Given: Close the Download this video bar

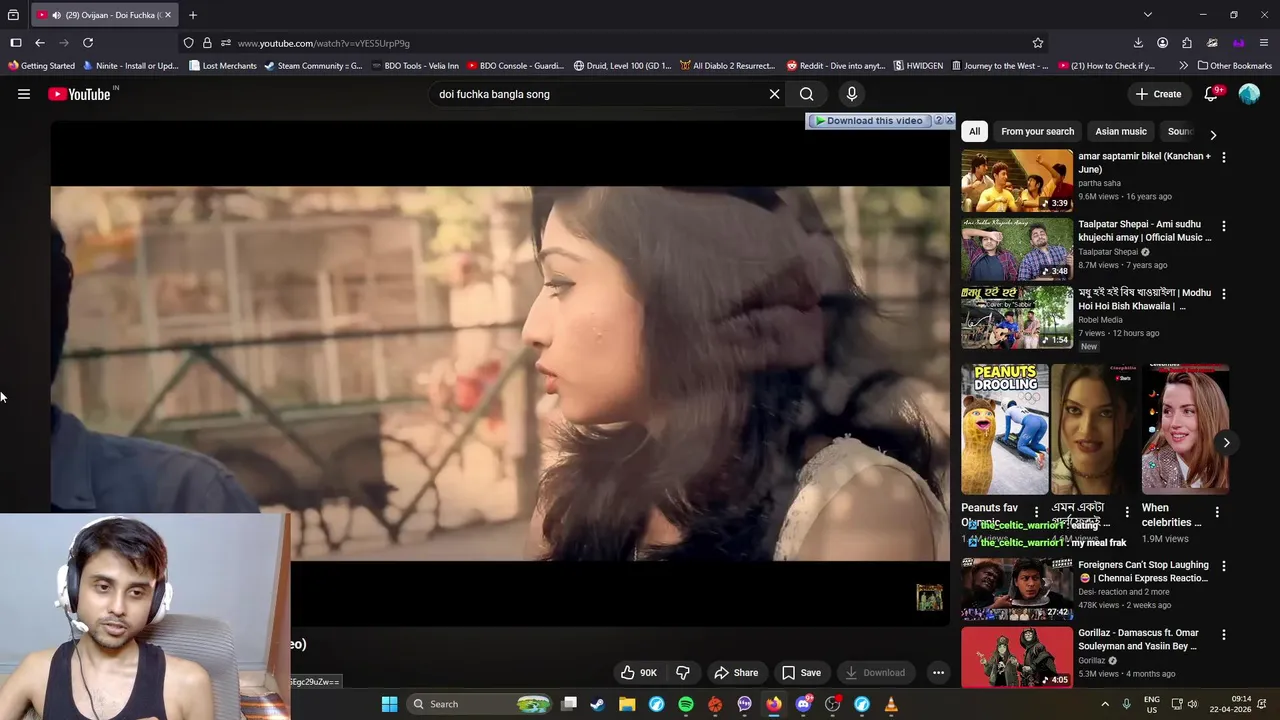Looking at the screenshot, I should point(949,120).
